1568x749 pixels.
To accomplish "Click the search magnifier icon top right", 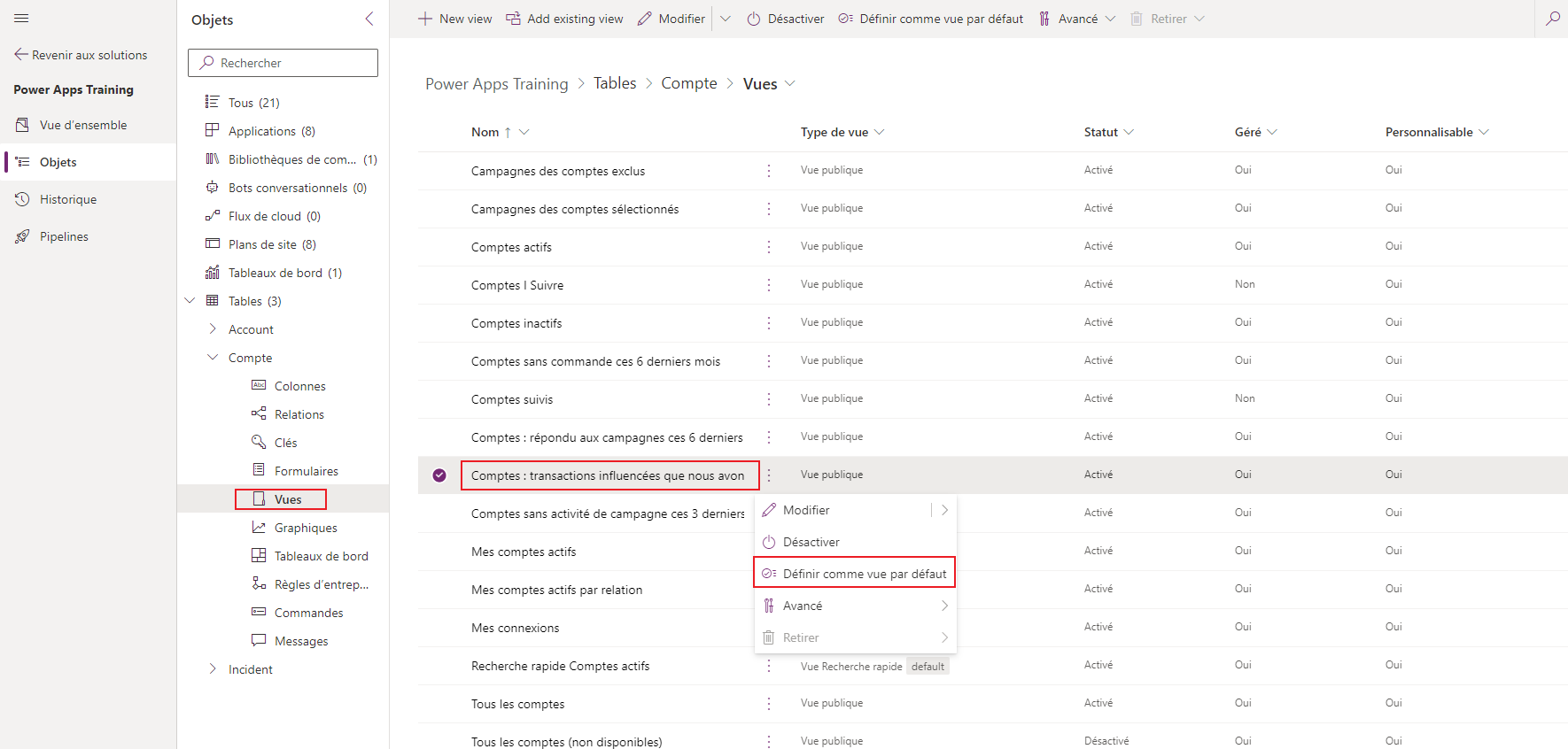I will pos(1552,19).
